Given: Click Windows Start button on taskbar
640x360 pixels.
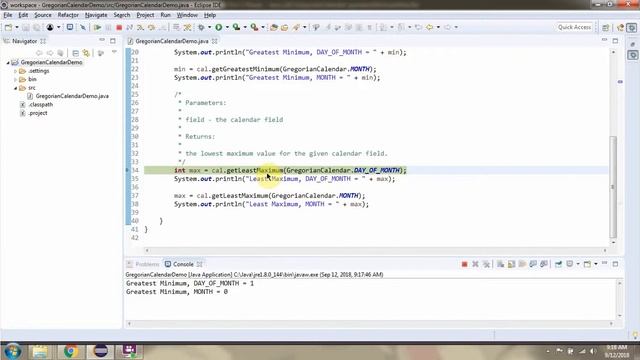Looking at the screenshot, I should [12, 351].
